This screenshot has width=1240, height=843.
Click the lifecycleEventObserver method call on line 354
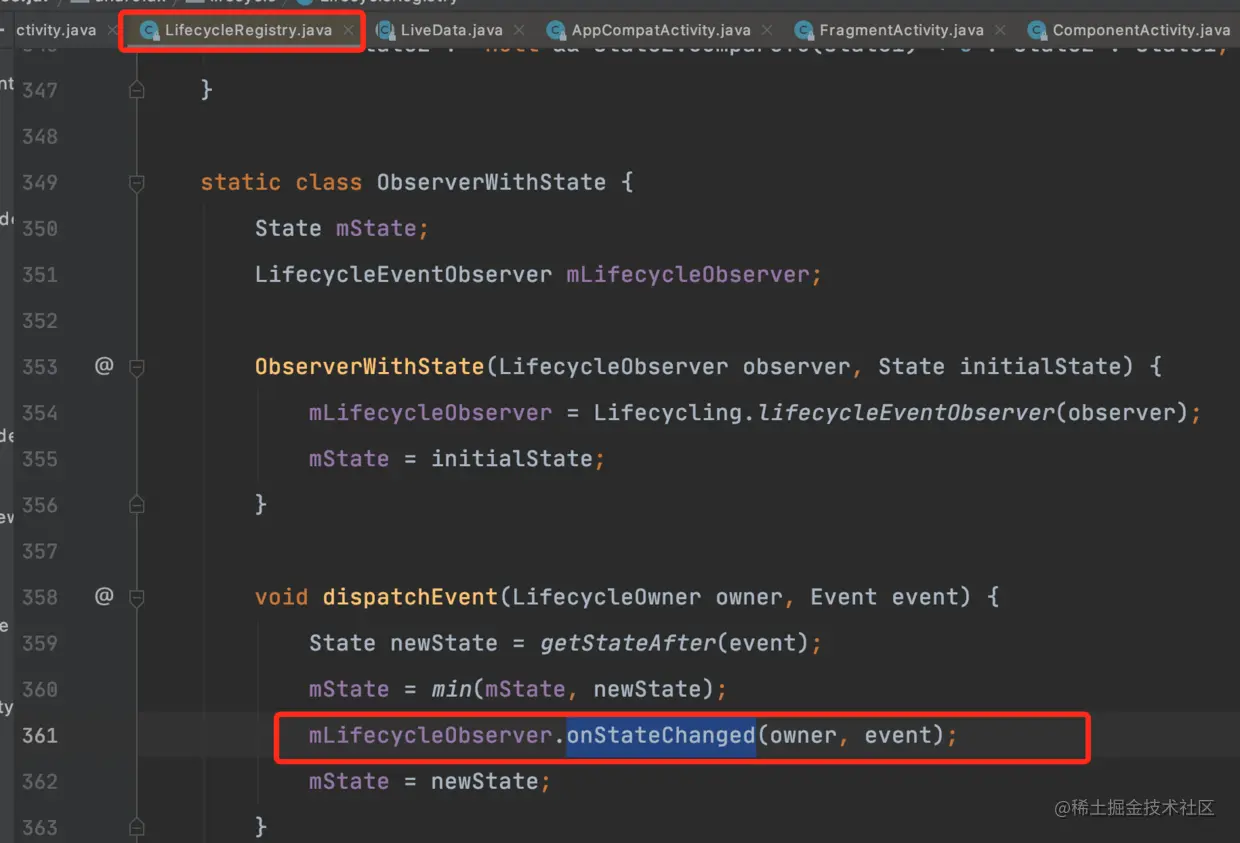(907, 412)
